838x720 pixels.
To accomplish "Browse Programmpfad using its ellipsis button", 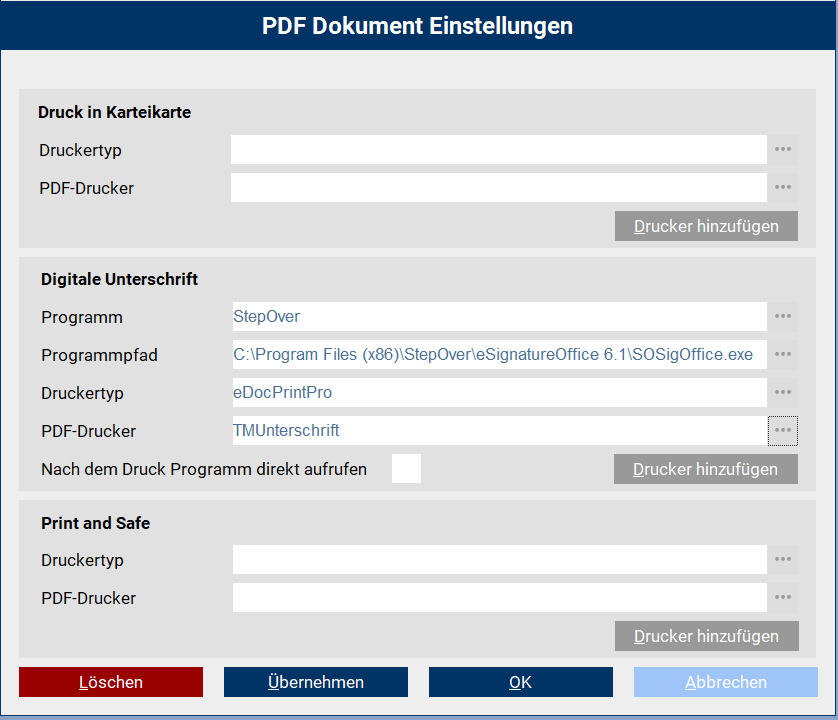I will pyautogui.click(x=782, y=355).
